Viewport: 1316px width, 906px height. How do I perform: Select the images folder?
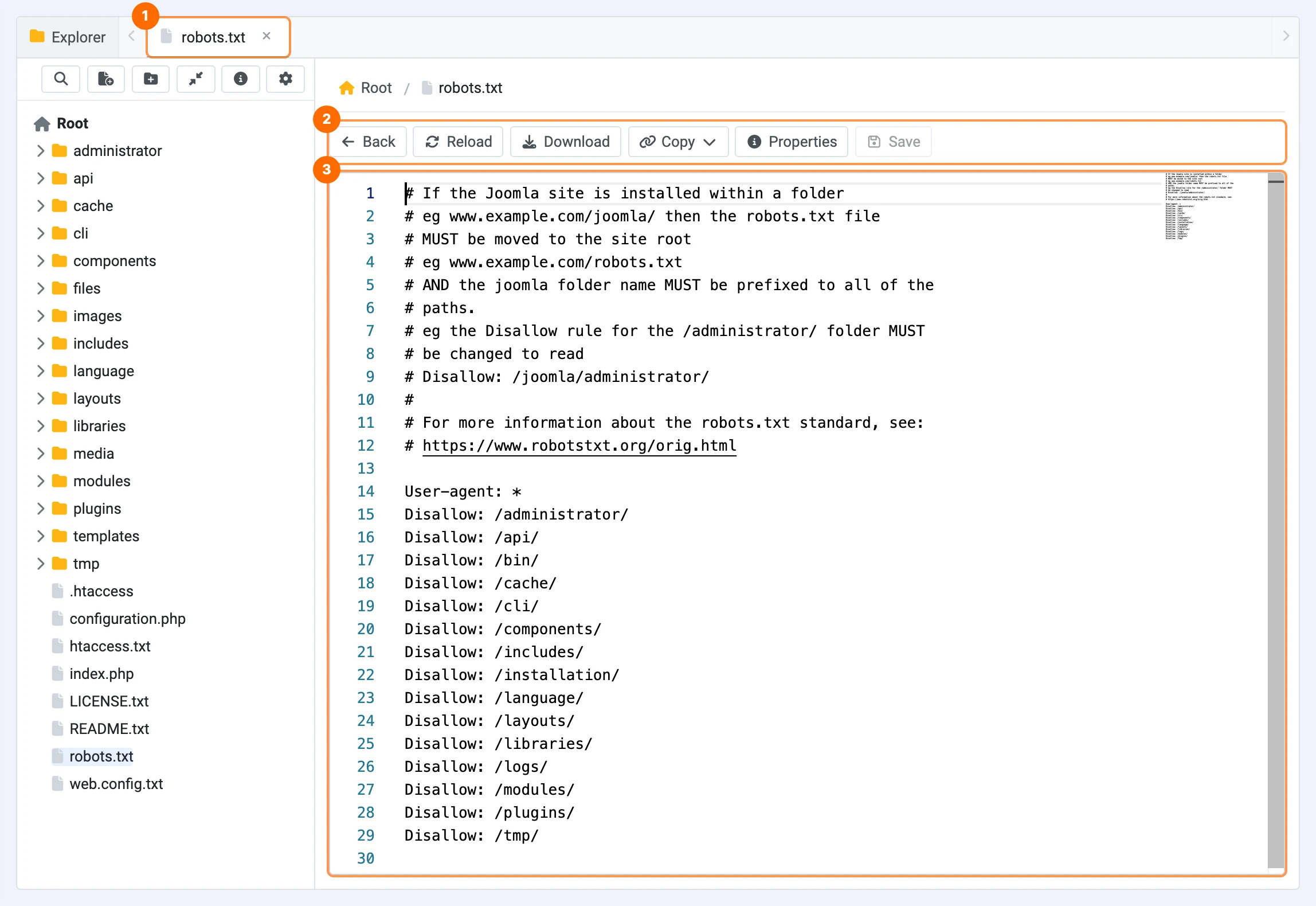click(x=87, y=316)
